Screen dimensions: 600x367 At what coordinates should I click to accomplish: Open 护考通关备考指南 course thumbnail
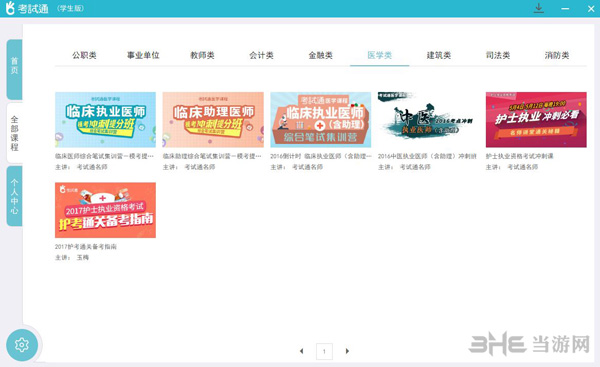click(105, 210)
